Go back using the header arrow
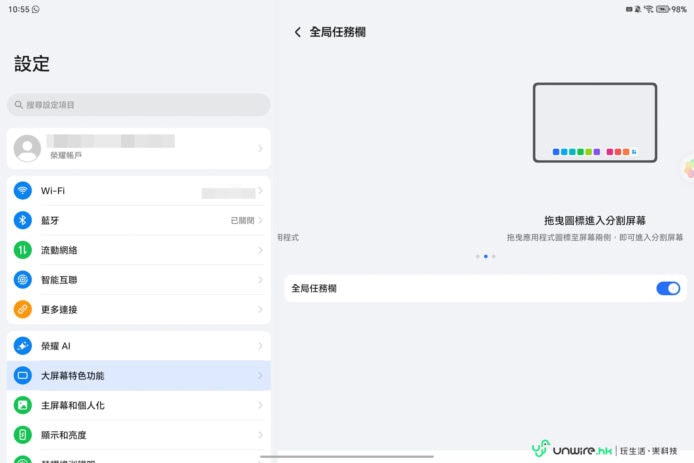The image size is (694, 463). (x=297, y=32)
